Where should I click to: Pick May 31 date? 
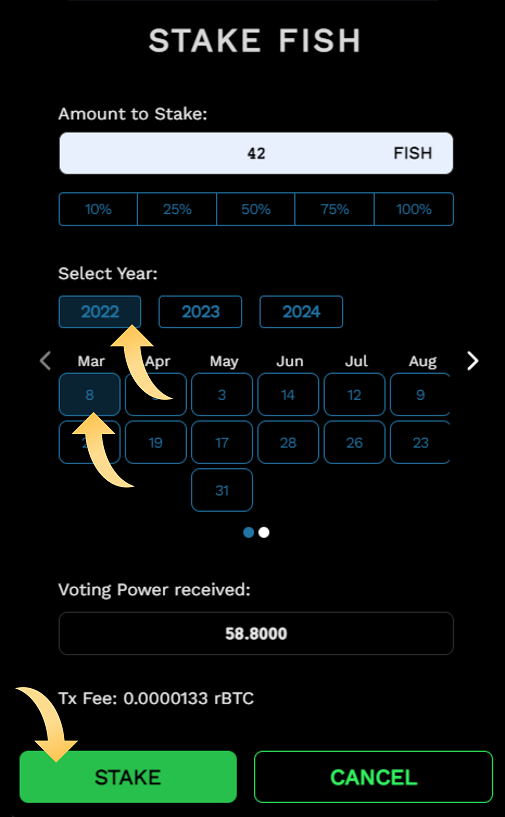(x=222, y=490)
